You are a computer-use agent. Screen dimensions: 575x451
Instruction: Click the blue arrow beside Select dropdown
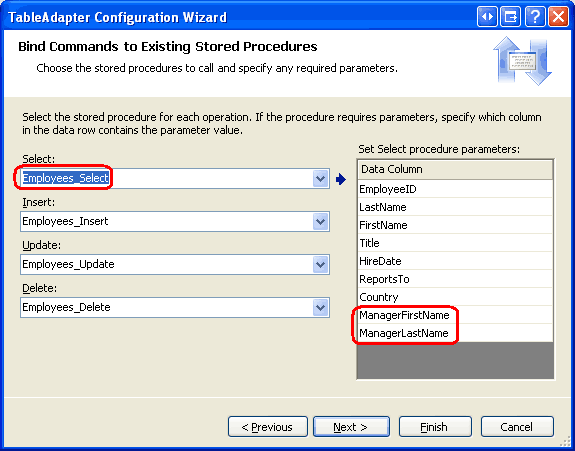[341, 179]
